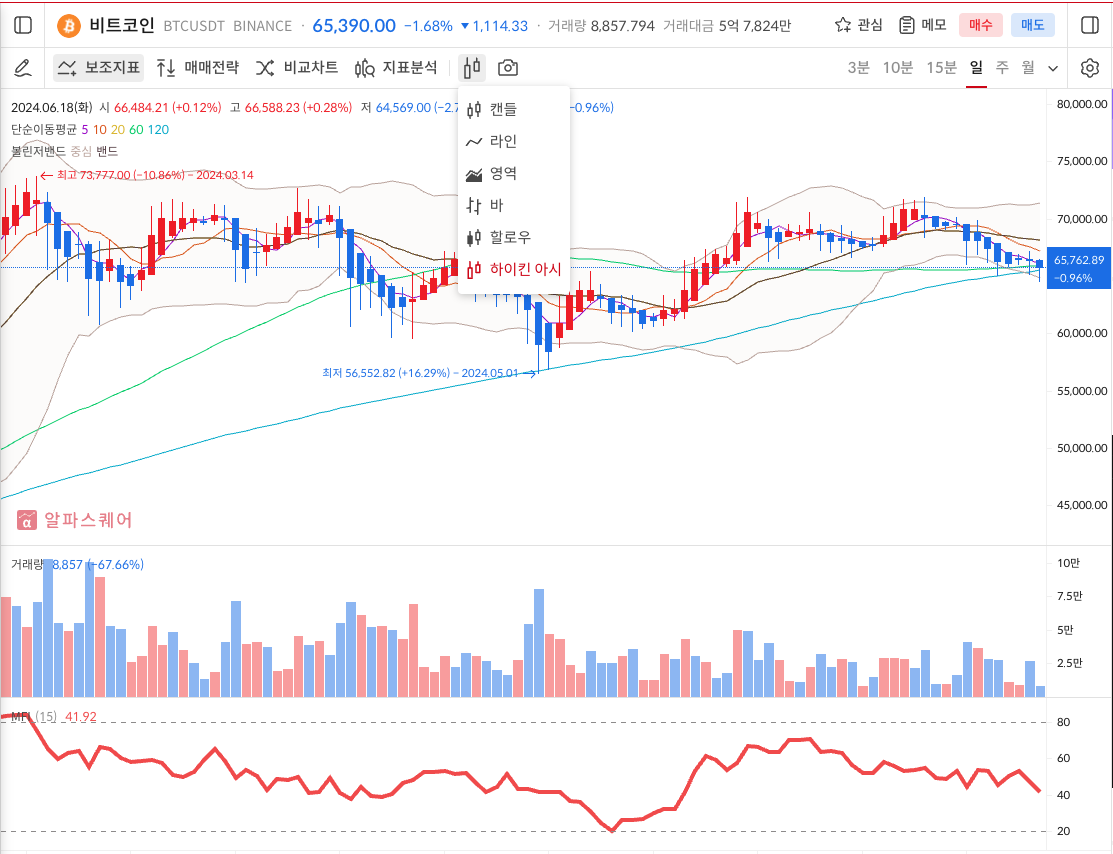1113x854 pixels.
Task: Switch to 15분 timeframe
Action: (941, 67)
